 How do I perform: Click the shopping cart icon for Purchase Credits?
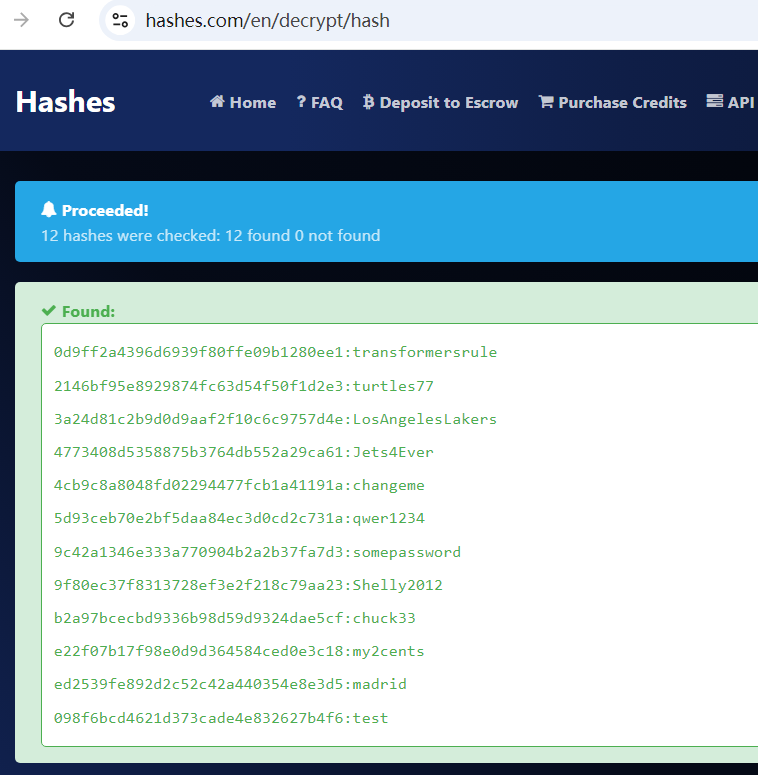(x=546, y=102)
